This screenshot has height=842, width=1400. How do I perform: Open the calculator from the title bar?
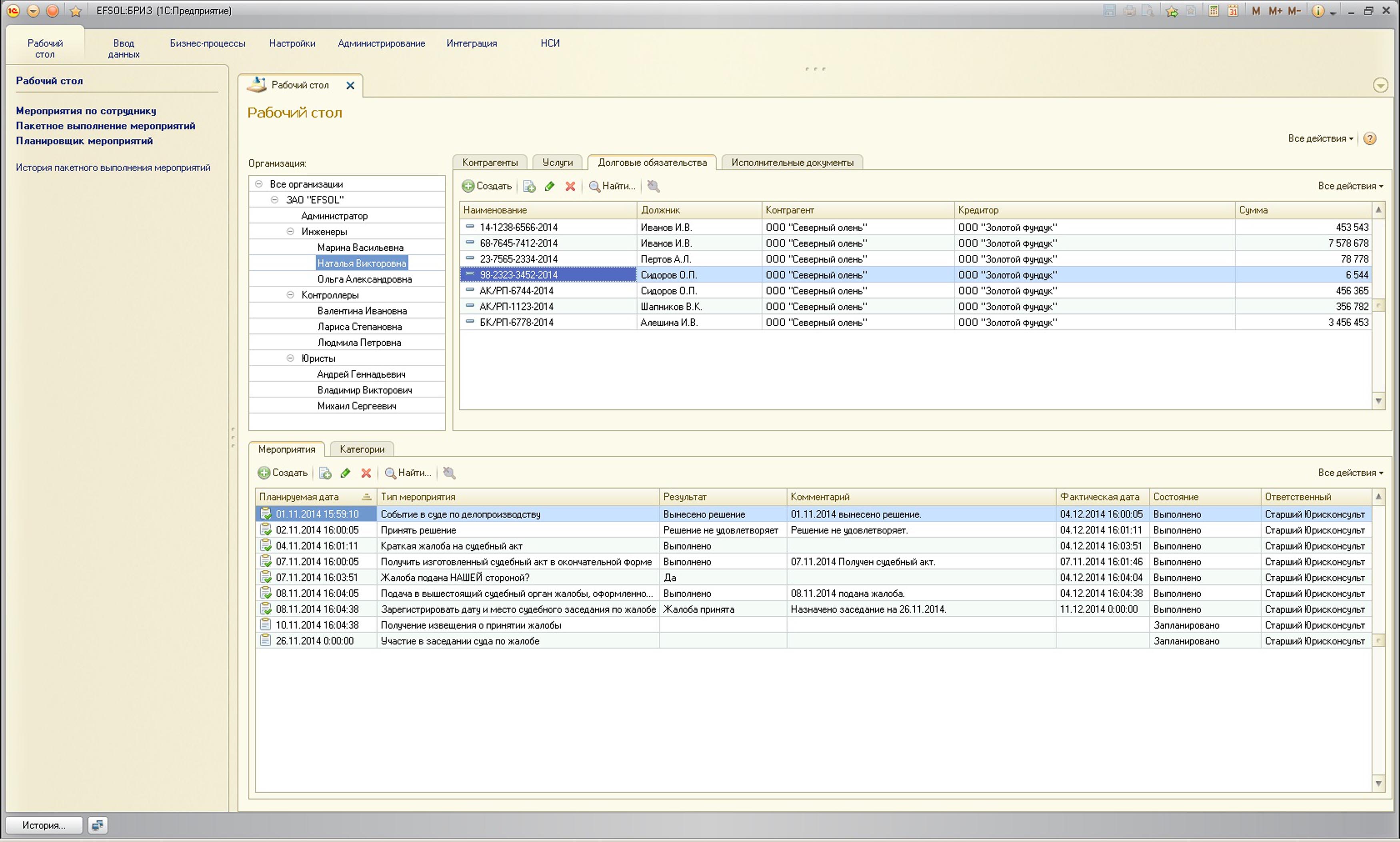[1214, 11]
